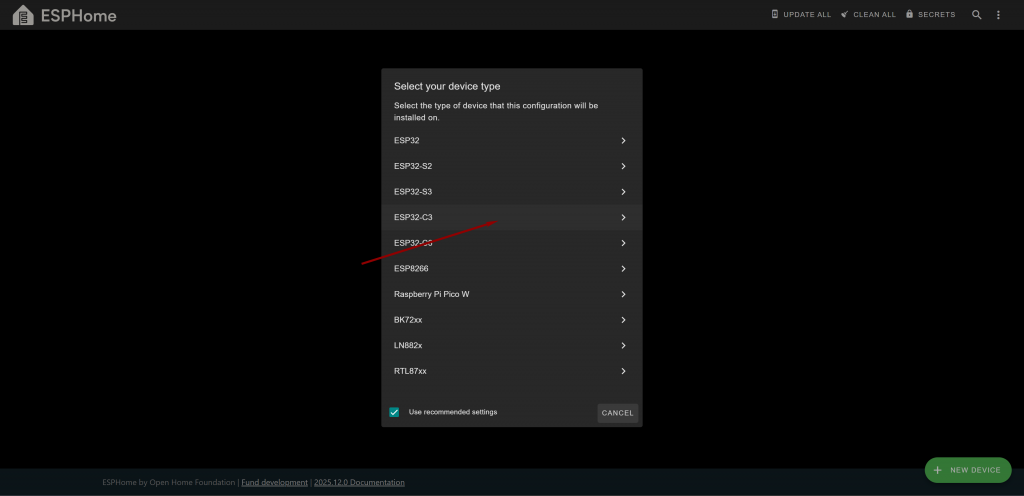Click the arrow beside ESP8266

click(623, 269)
